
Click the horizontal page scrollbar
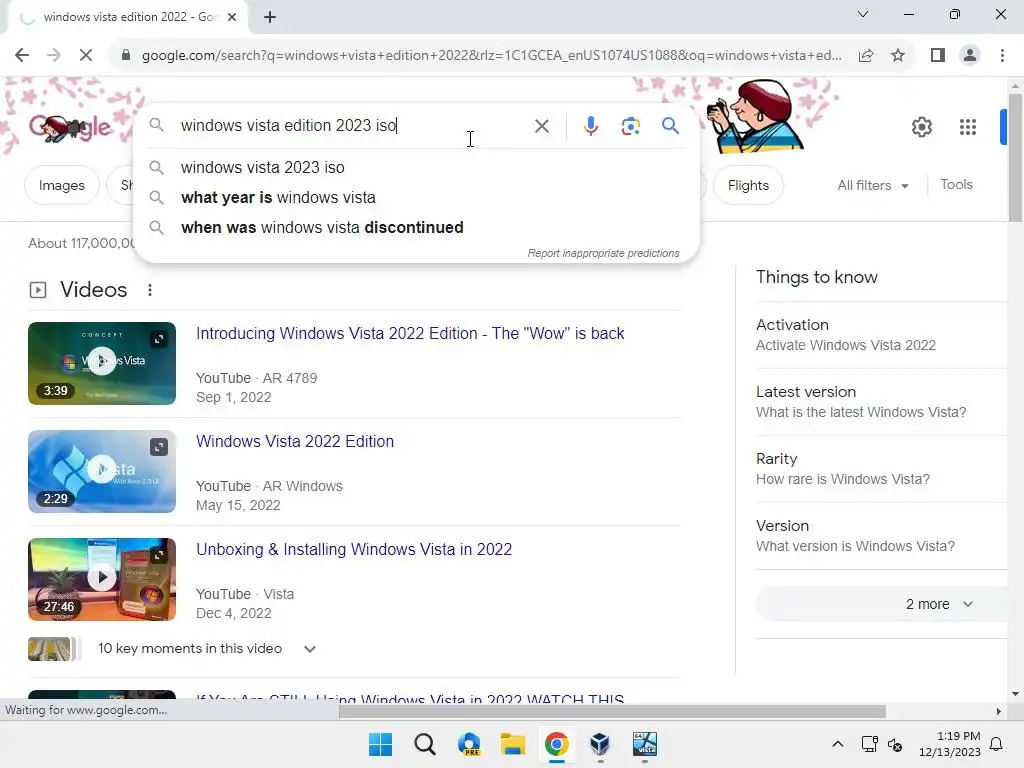(612, 711)
